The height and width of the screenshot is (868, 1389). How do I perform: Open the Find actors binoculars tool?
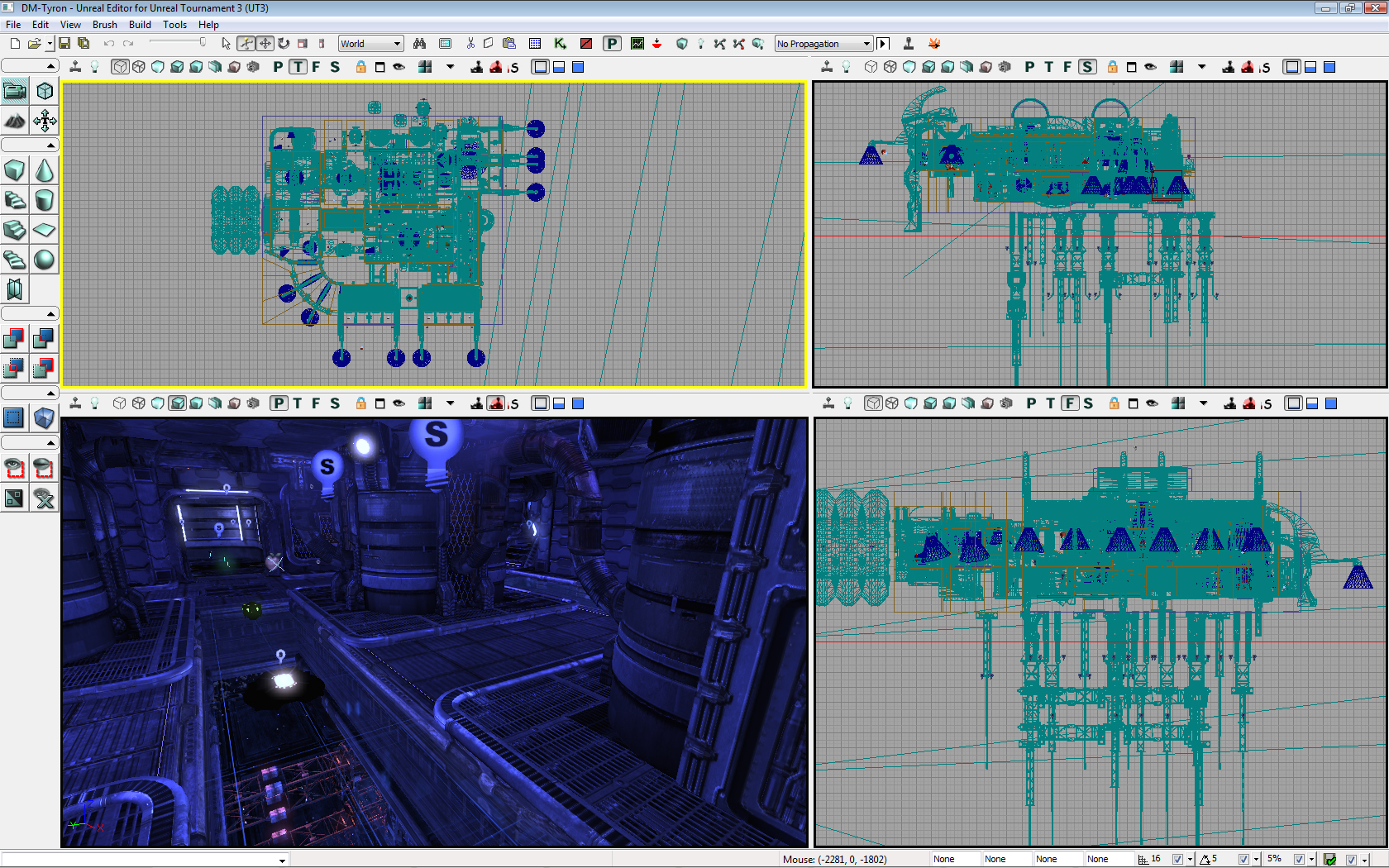420,43
